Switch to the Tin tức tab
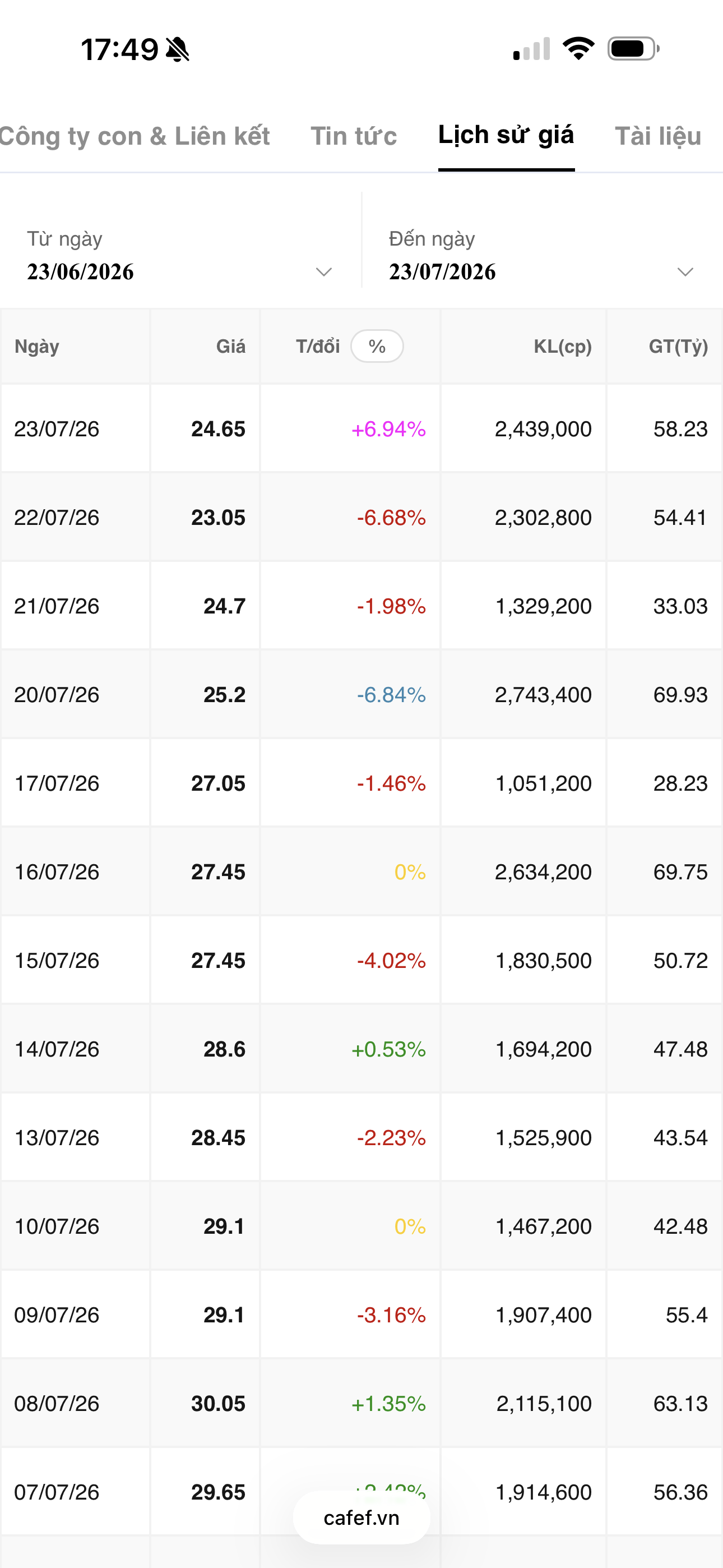723x1568 pixels. (354, 136)
